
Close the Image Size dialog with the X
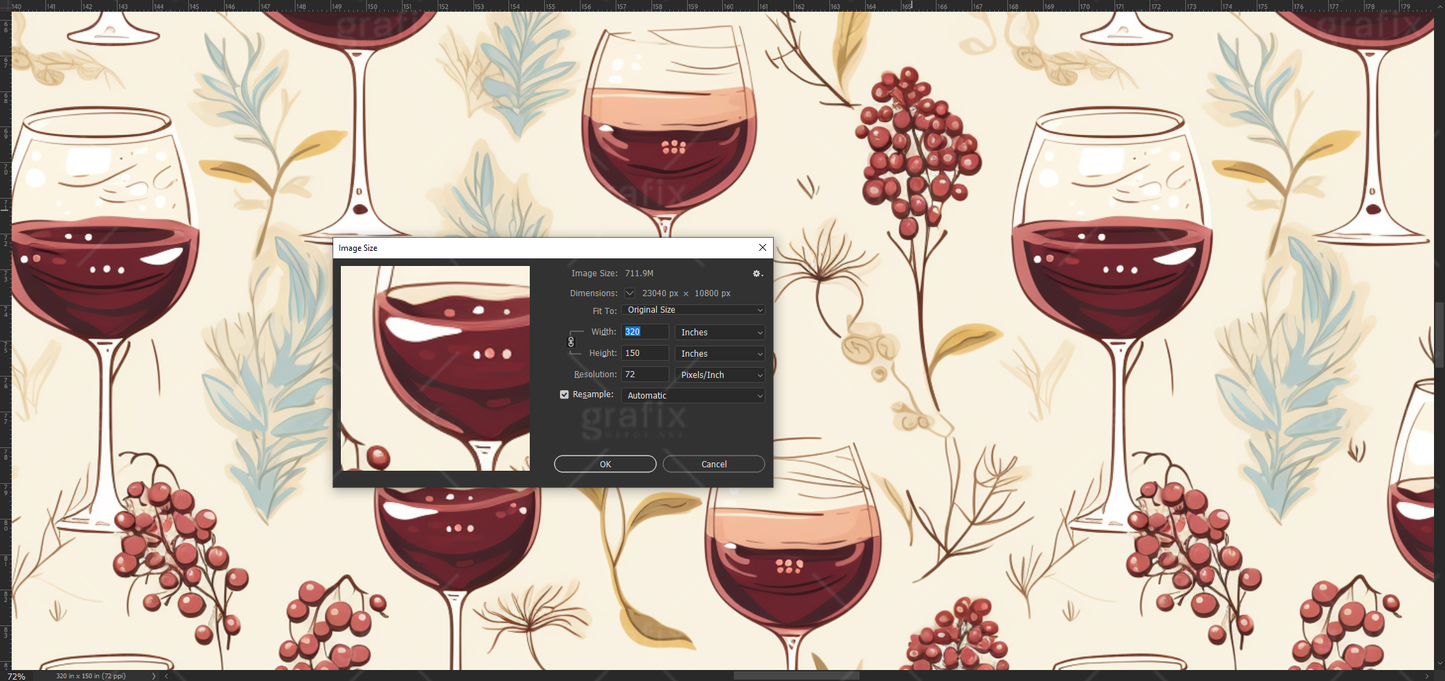(x=762, y=247)
